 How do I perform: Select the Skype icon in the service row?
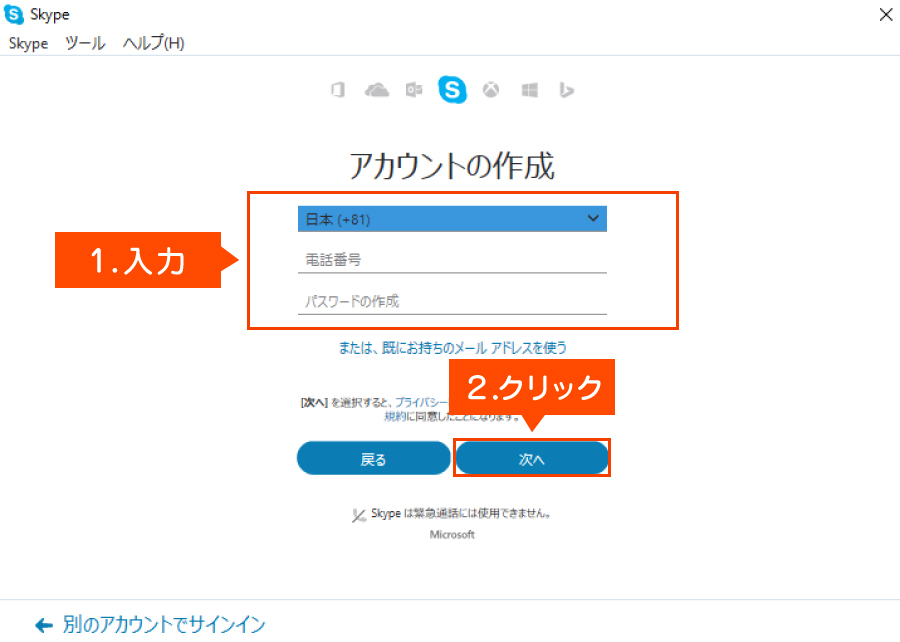tap(452, 90)
